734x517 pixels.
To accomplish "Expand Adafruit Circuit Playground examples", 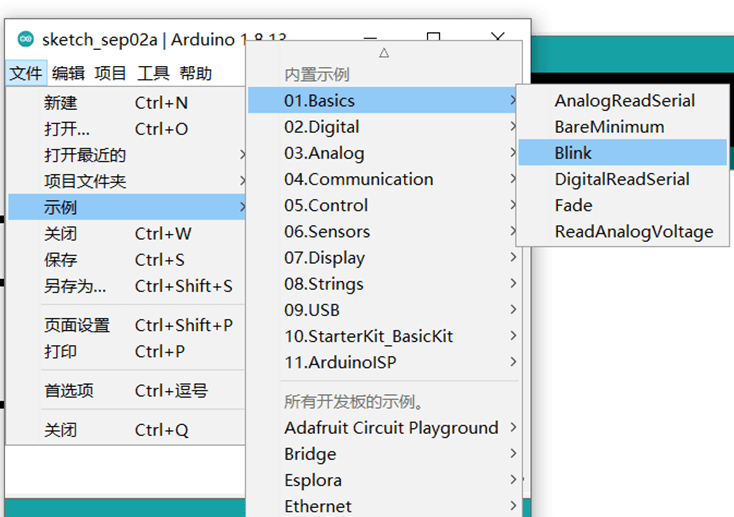I will point(383,428).
